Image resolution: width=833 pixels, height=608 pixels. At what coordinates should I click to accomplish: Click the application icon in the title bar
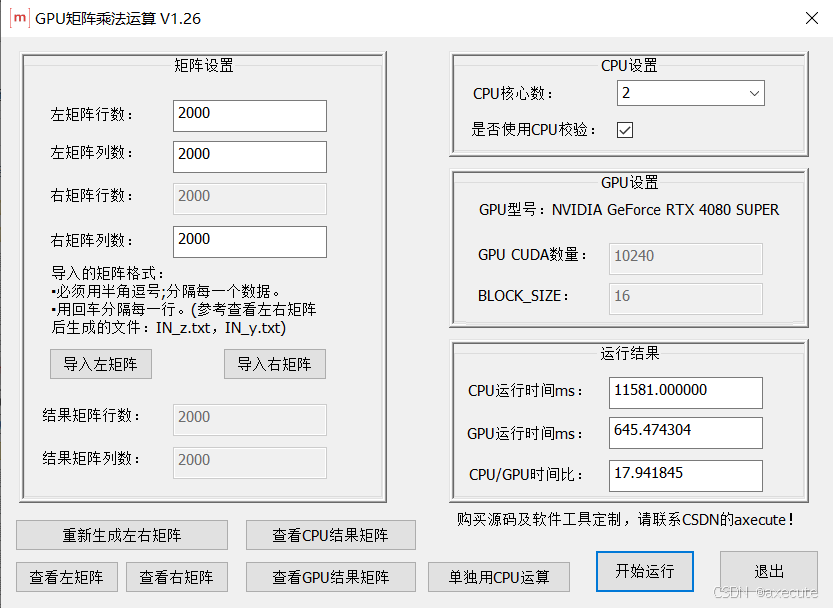tap(18, 17)
